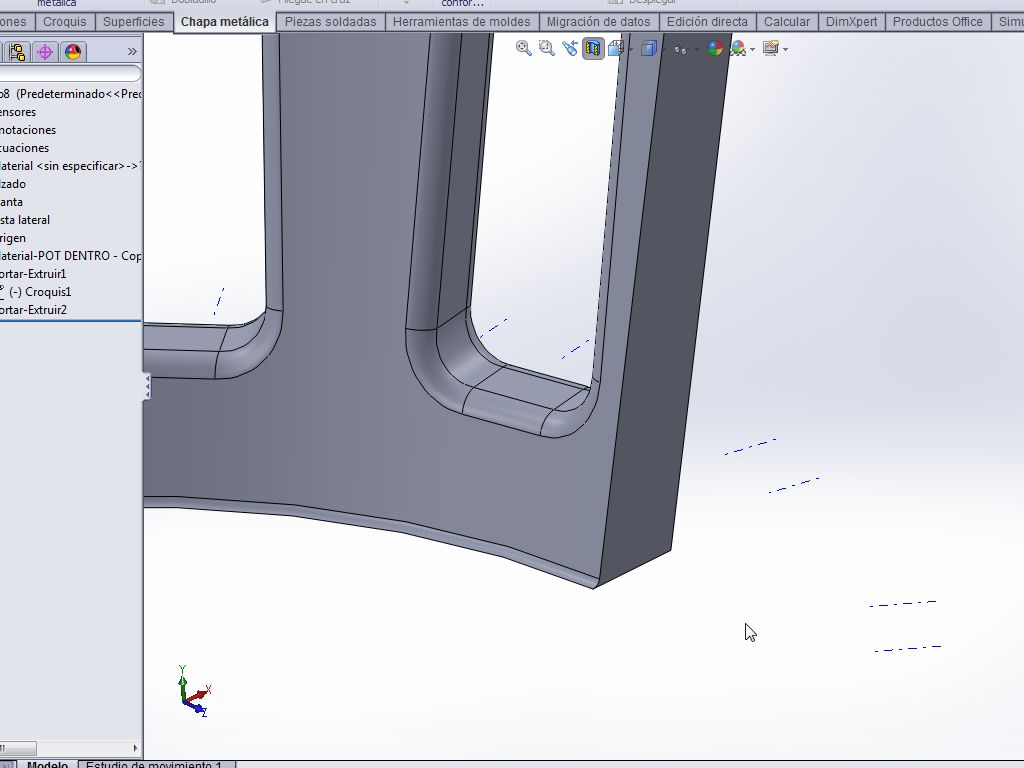Open the ConfigurationManager tab icon
This screenshot has width=1024, height=768.
click(17, 52)
